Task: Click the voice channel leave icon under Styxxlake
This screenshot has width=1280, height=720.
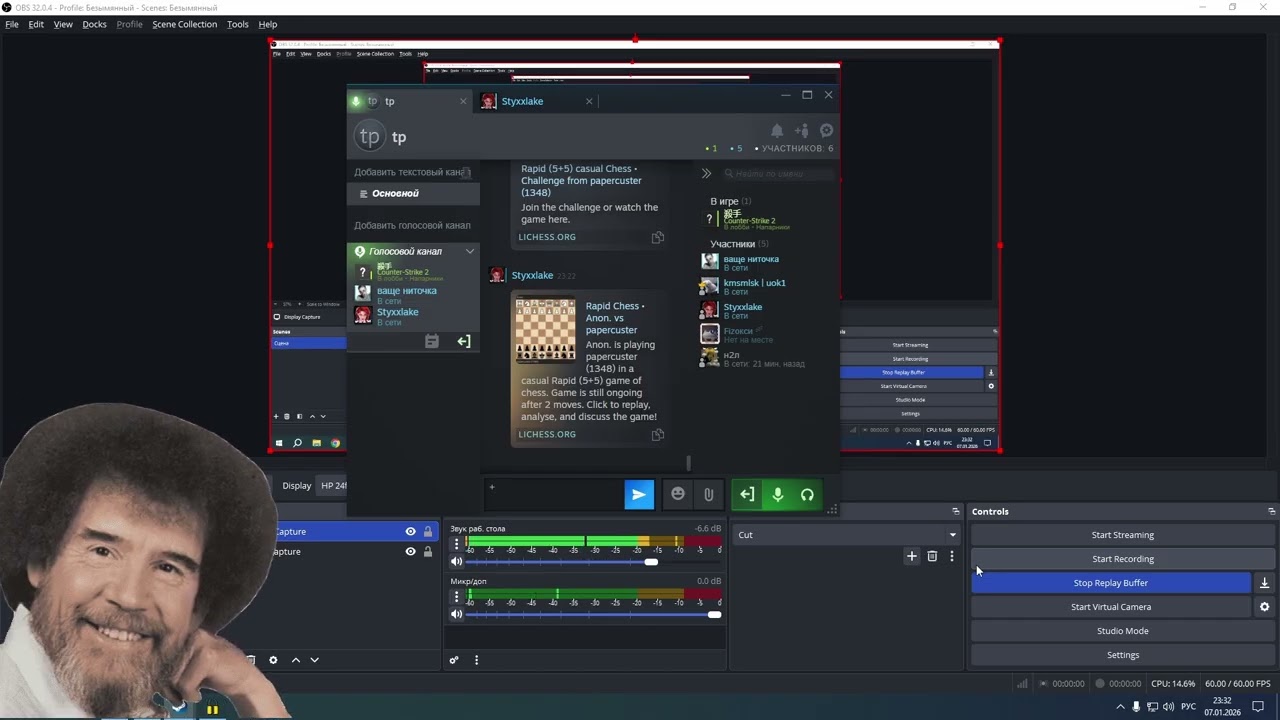Action: click(x=464, y=341)
